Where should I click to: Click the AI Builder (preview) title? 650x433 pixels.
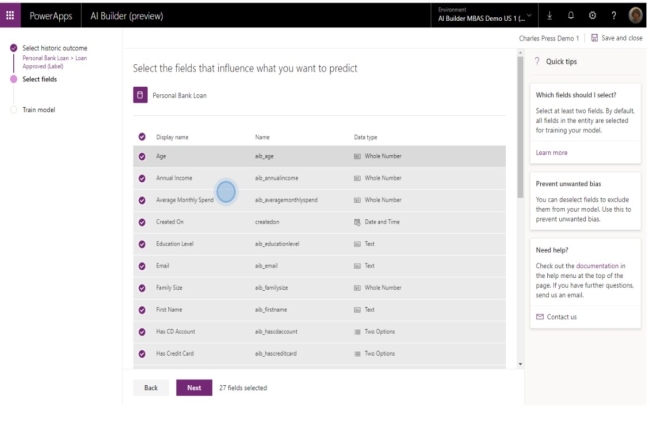tap(127, 16)
